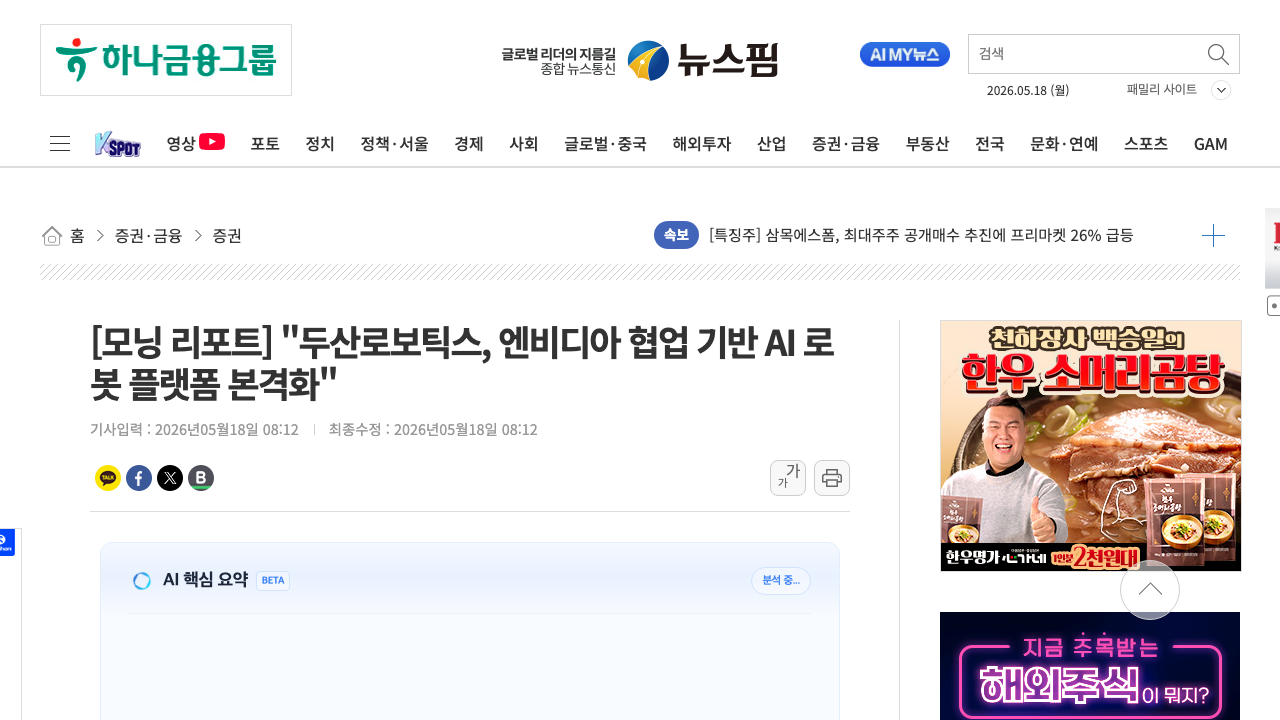
Task: Open the 문화·연예 menu
Action: click(x=1064, y=144)
